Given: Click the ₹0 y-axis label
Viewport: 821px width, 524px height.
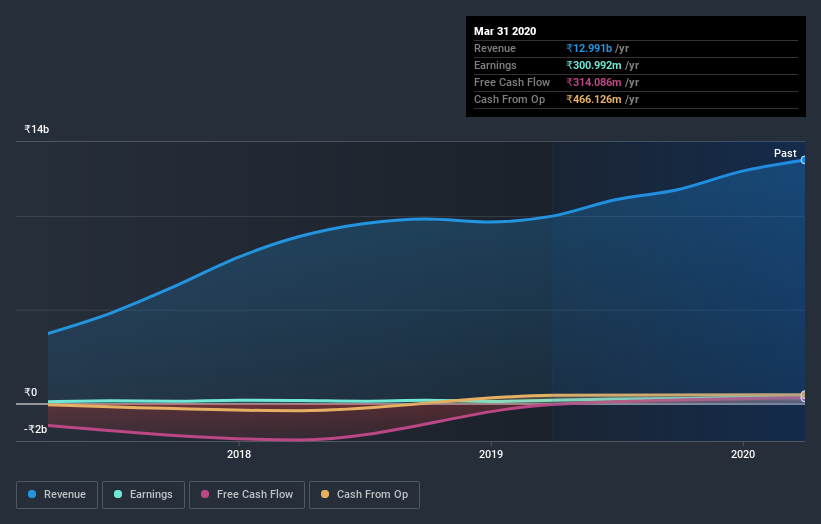Looking at the screenshot, I should click(x=30, y=392).
